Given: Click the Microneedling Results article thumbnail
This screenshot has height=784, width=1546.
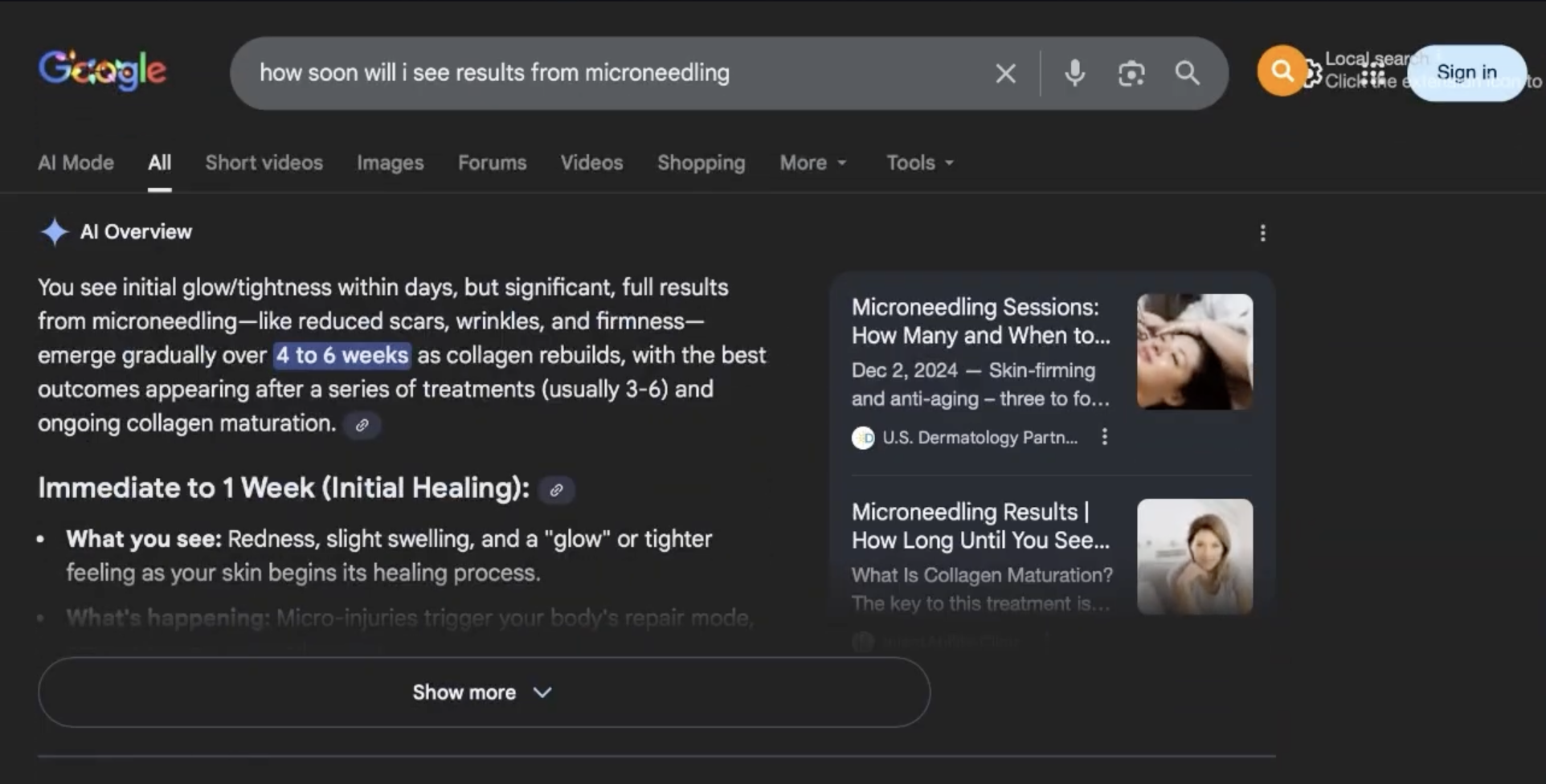Looking at the screenshot, I should click(1194, 557).
